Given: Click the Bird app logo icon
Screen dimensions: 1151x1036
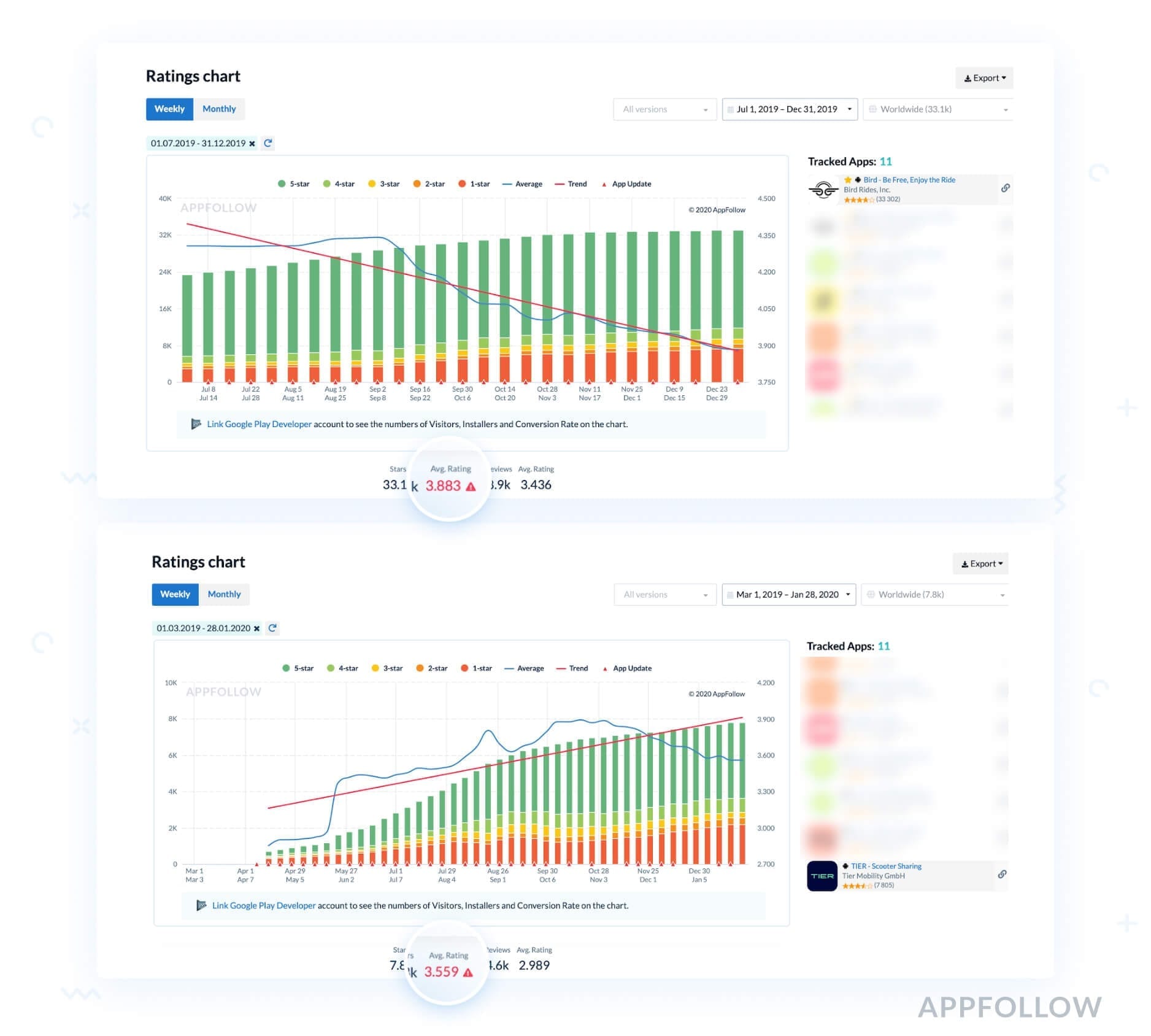Looking at the screenshot, I should [823, 190].
